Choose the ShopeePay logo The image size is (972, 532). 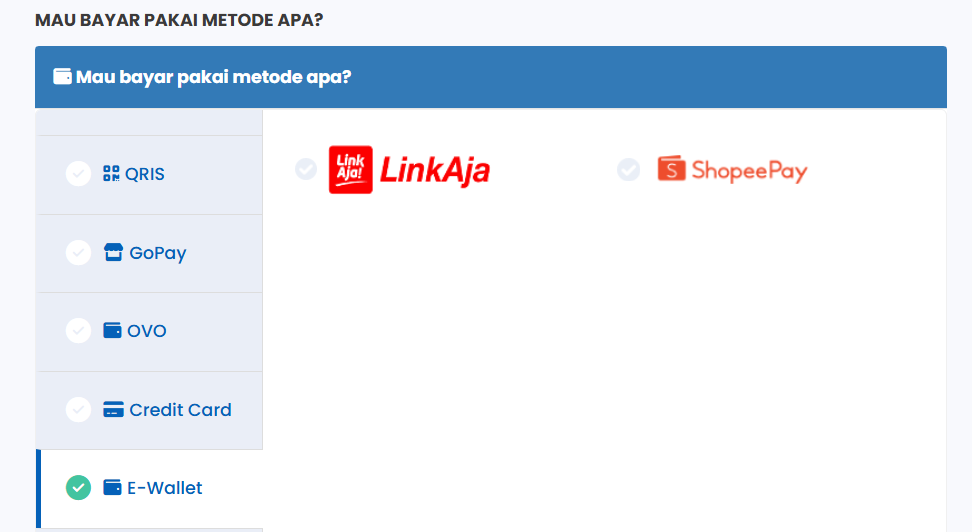coord(732,170)
